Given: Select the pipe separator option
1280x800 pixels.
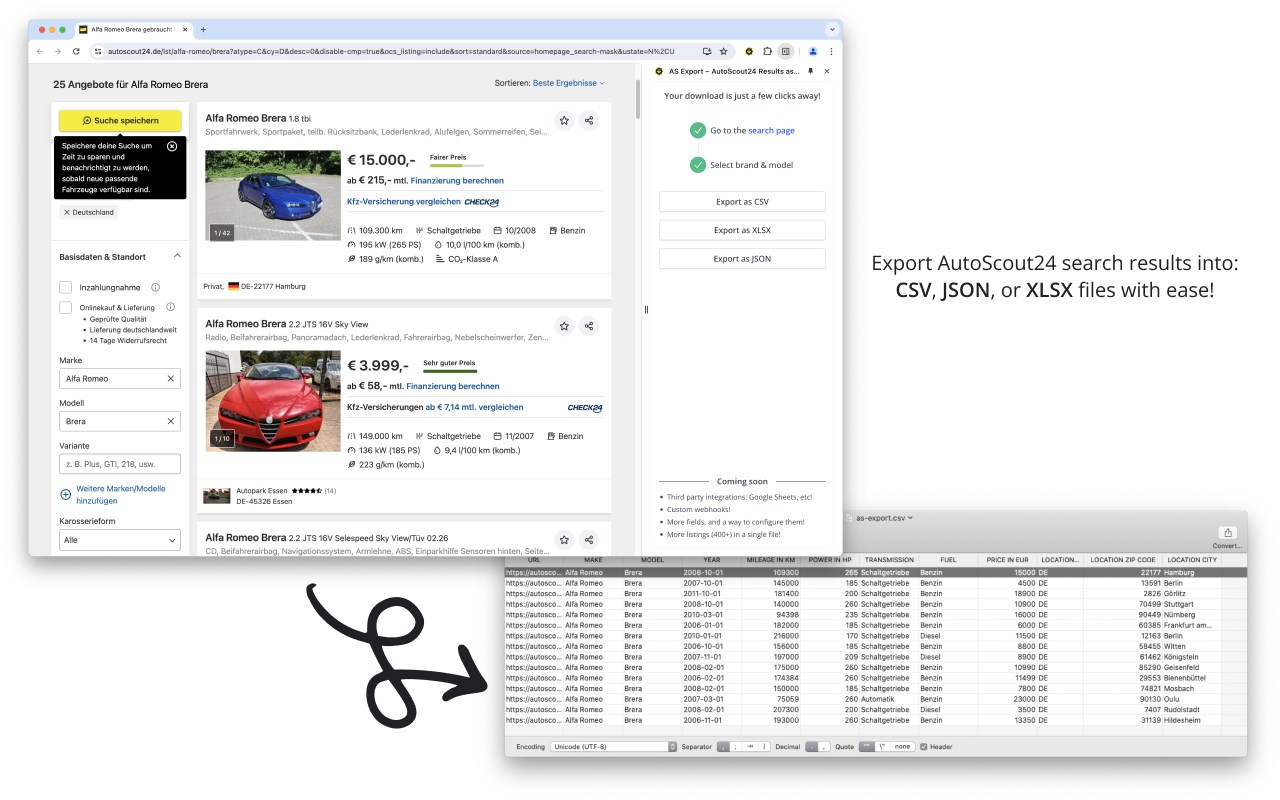Looking at the screenshot, I should point(764,747).
